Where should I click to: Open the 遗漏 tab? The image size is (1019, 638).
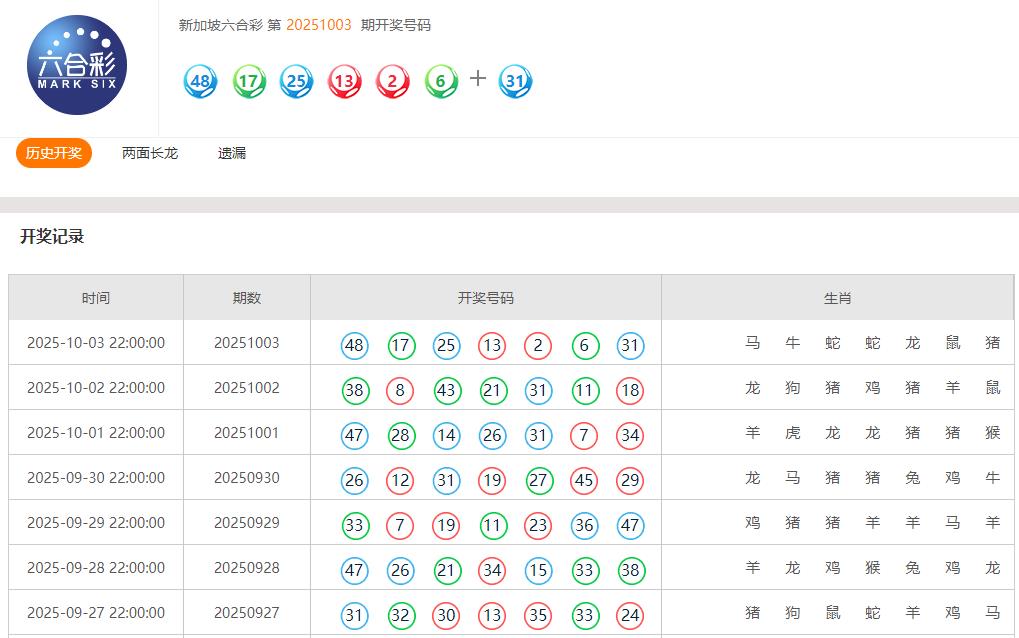coord(232,153)
